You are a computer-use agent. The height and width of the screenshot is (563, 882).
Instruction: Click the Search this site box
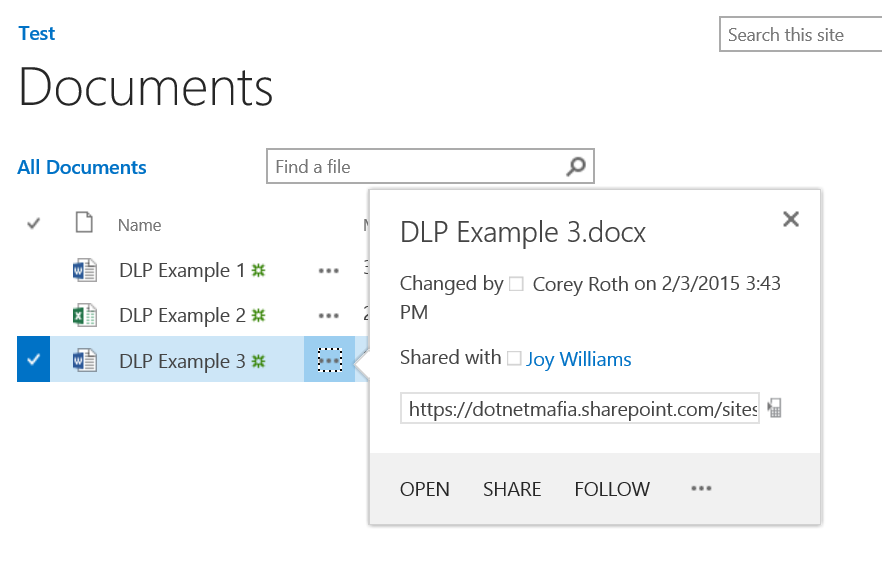800,34
